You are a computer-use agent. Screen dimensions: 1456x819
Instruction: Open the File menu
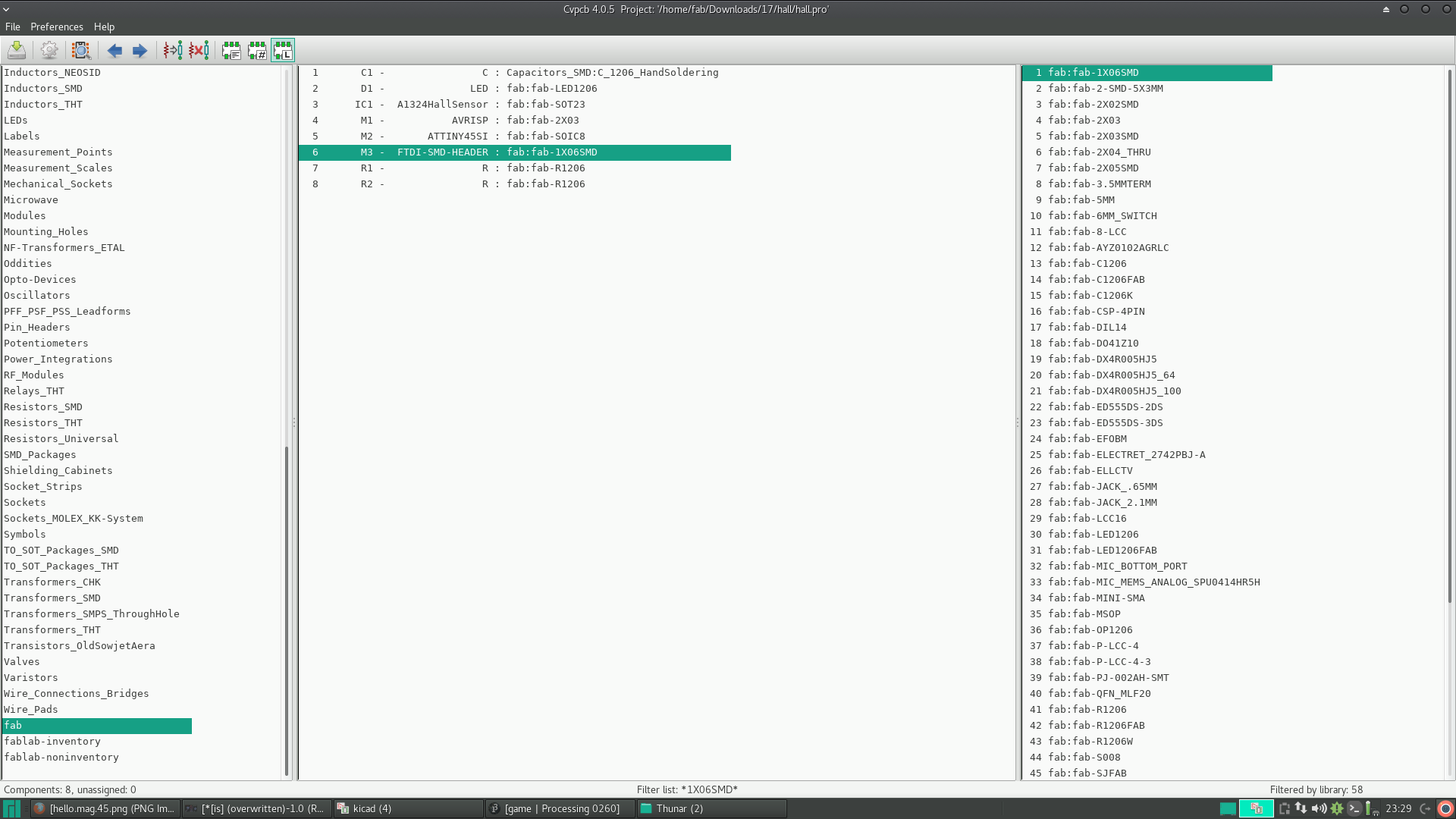pos(13,27)
